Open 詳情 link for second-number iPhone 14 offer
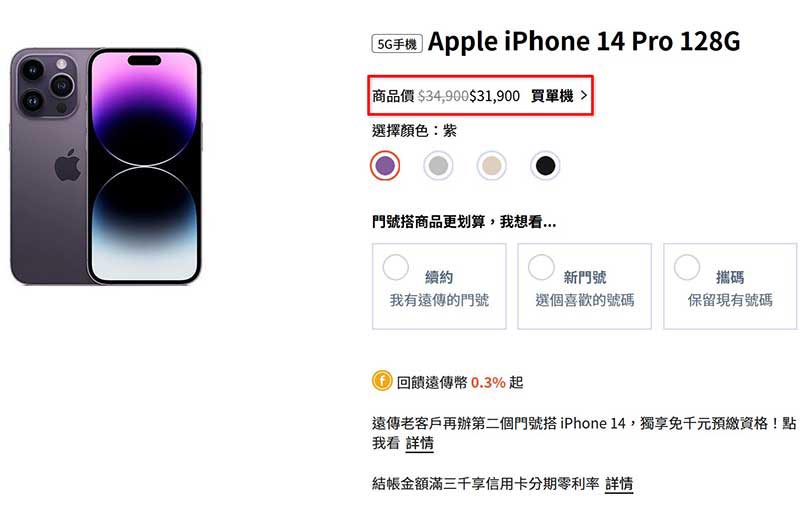 coord(420,442)
